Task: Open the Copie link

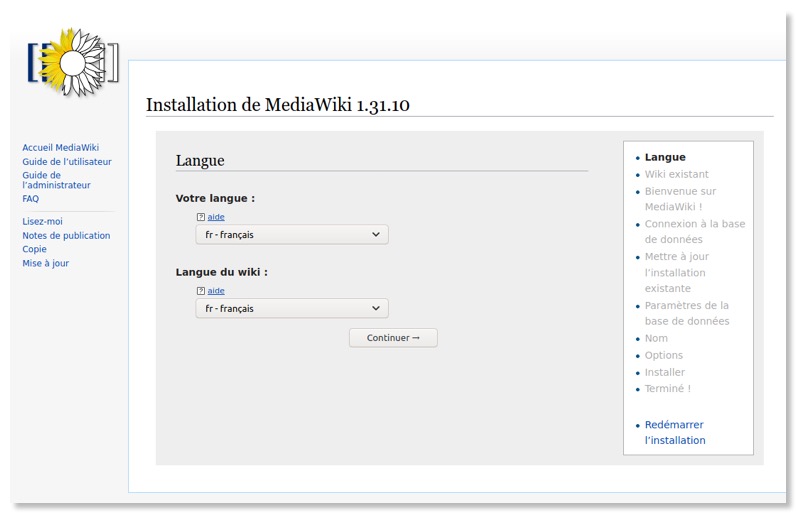Action: click(34, 249)
